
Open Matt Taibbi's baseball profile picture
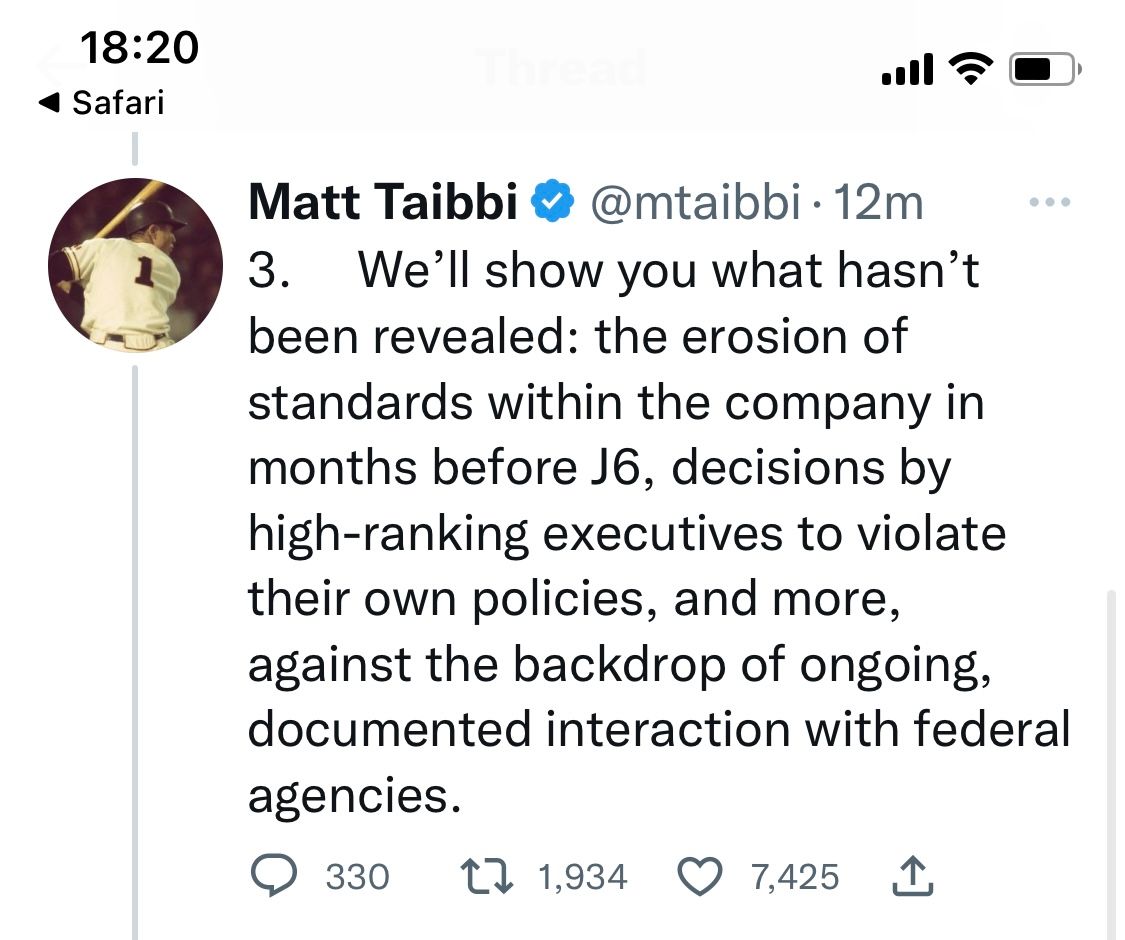(135, 265)
